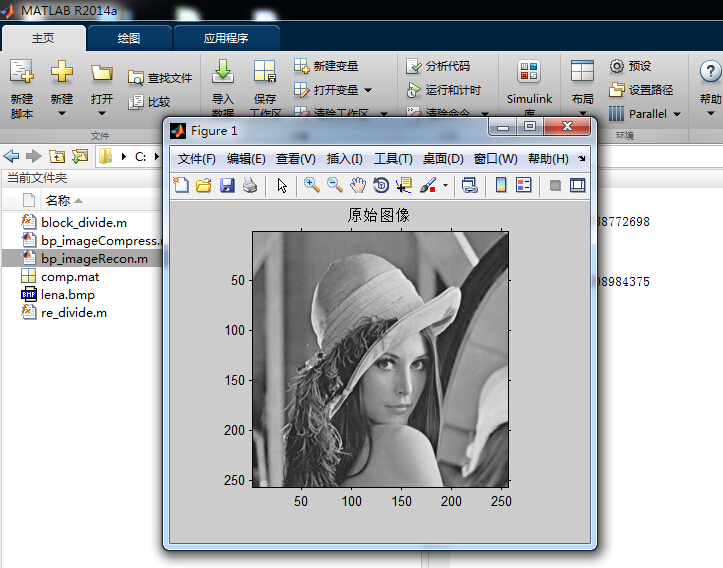Switch to the Plots (绘图) tab

click(129, 38)
